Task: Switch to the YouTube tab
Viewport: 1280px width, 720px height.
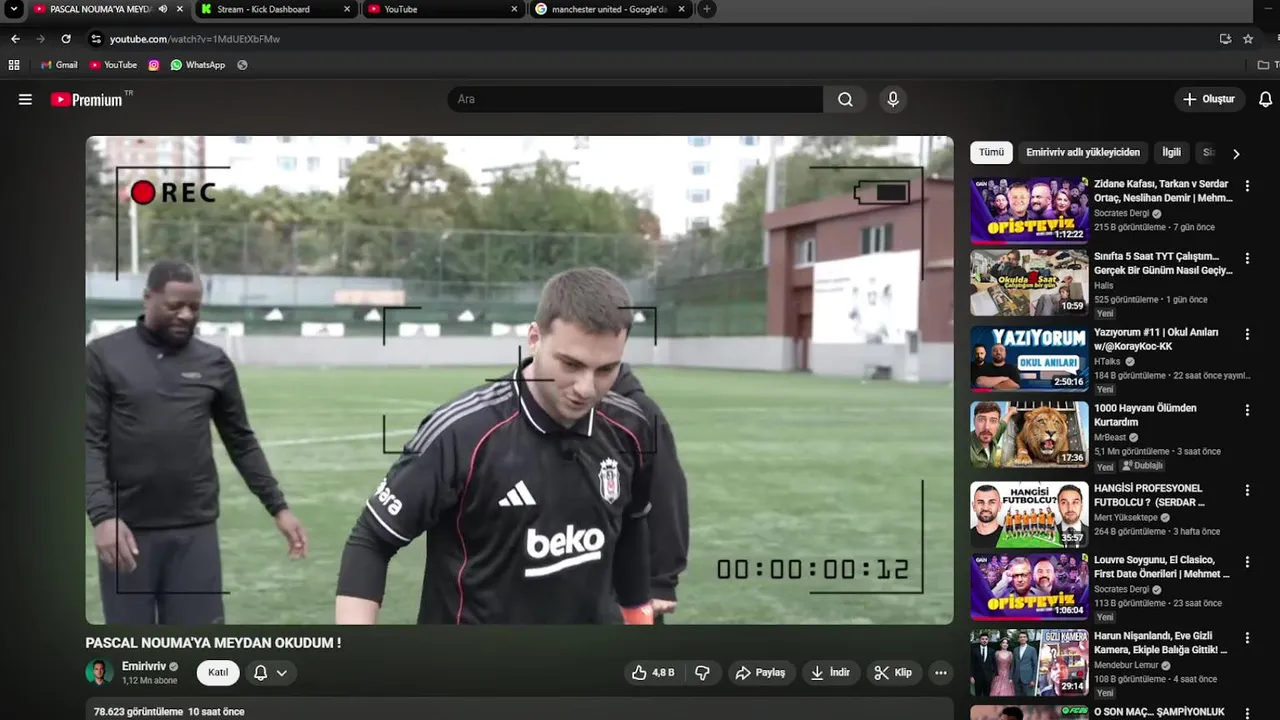Action: click(442, 9)
